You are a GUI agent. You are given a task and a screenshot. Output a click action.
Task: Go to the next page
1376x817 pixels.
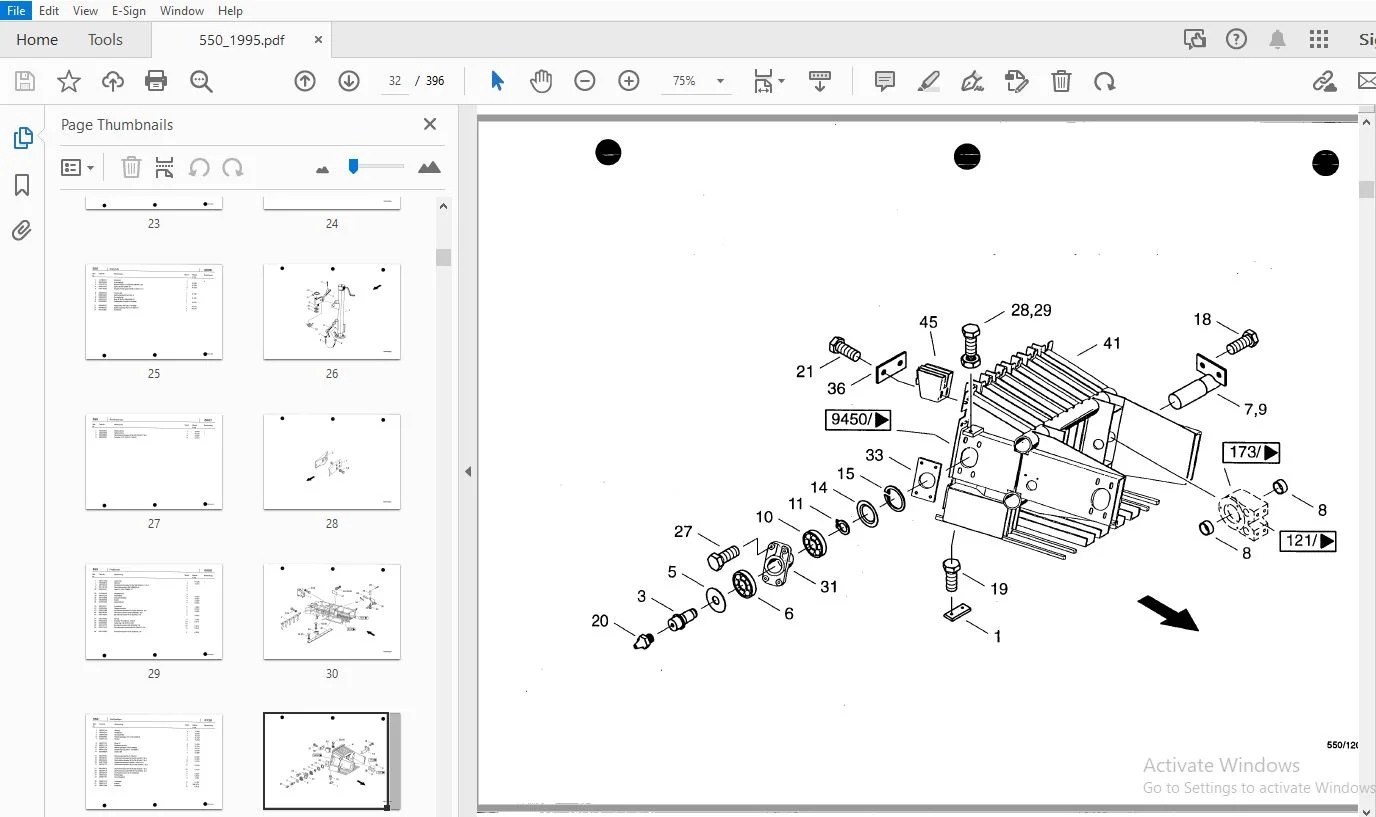click(349, 81)
